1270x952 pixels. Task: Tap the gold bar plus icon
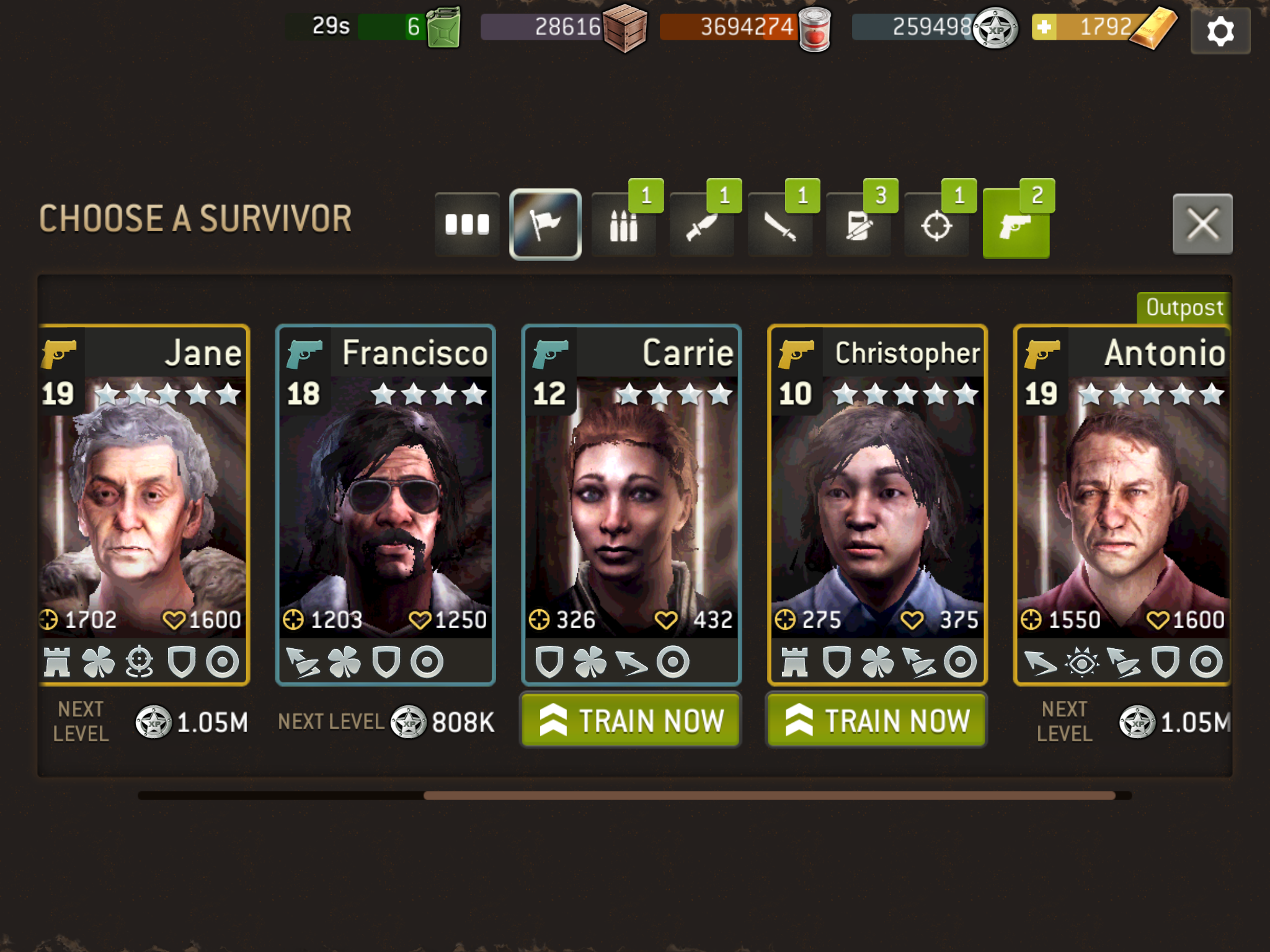(x=1045, y=27)
